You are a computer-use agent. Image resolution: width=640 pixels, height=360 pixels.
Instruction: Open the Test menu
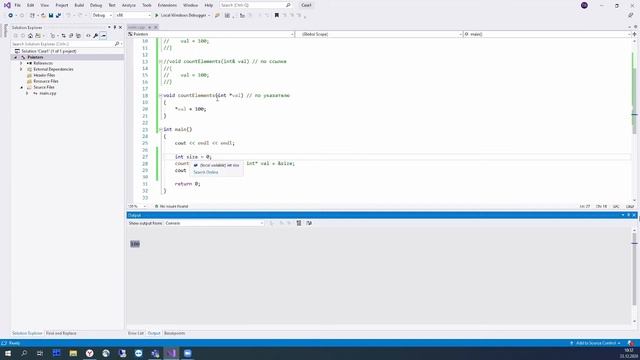point(112,5)
